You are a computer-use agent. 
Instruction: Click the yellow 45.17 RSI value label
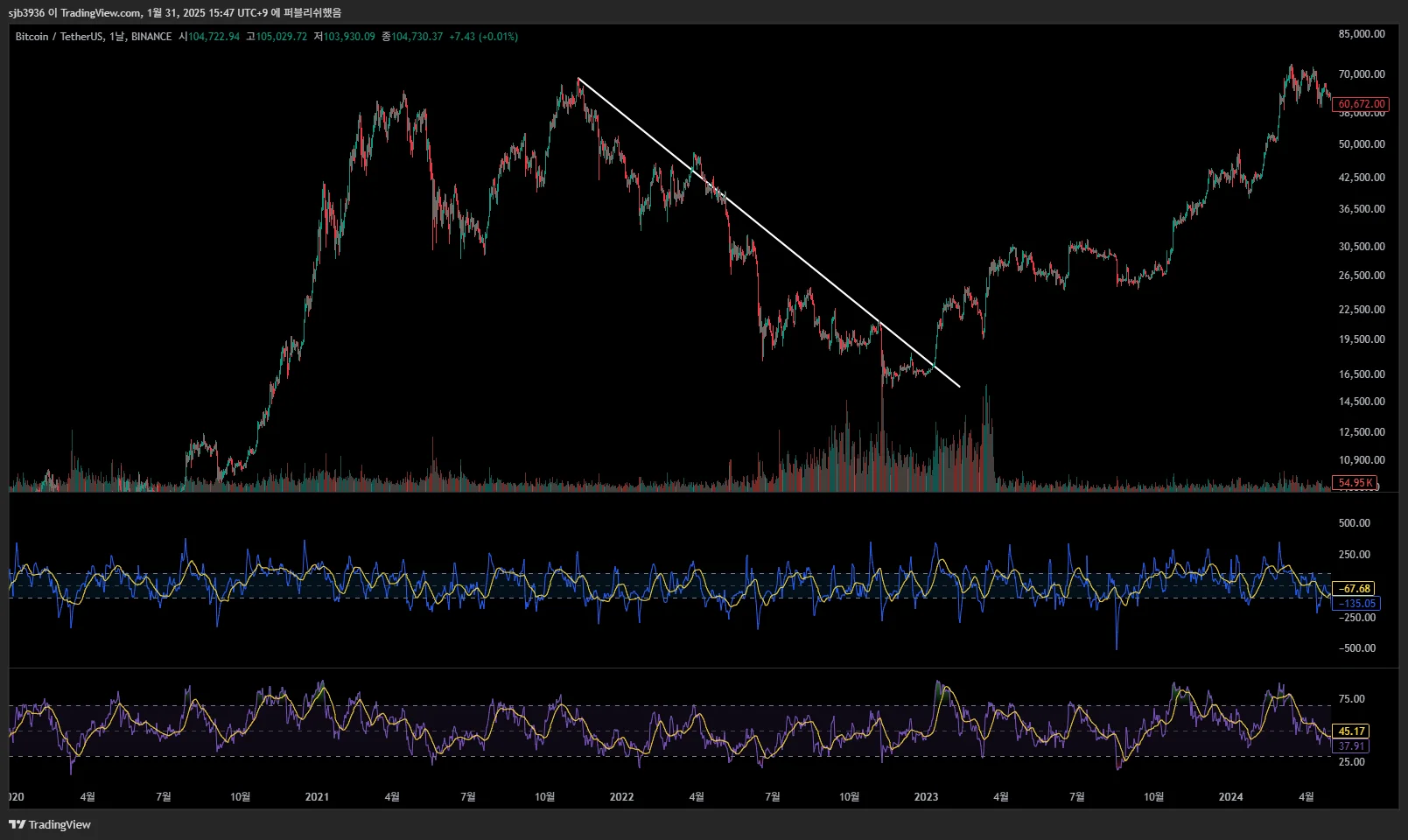[x=1351, y=731]
